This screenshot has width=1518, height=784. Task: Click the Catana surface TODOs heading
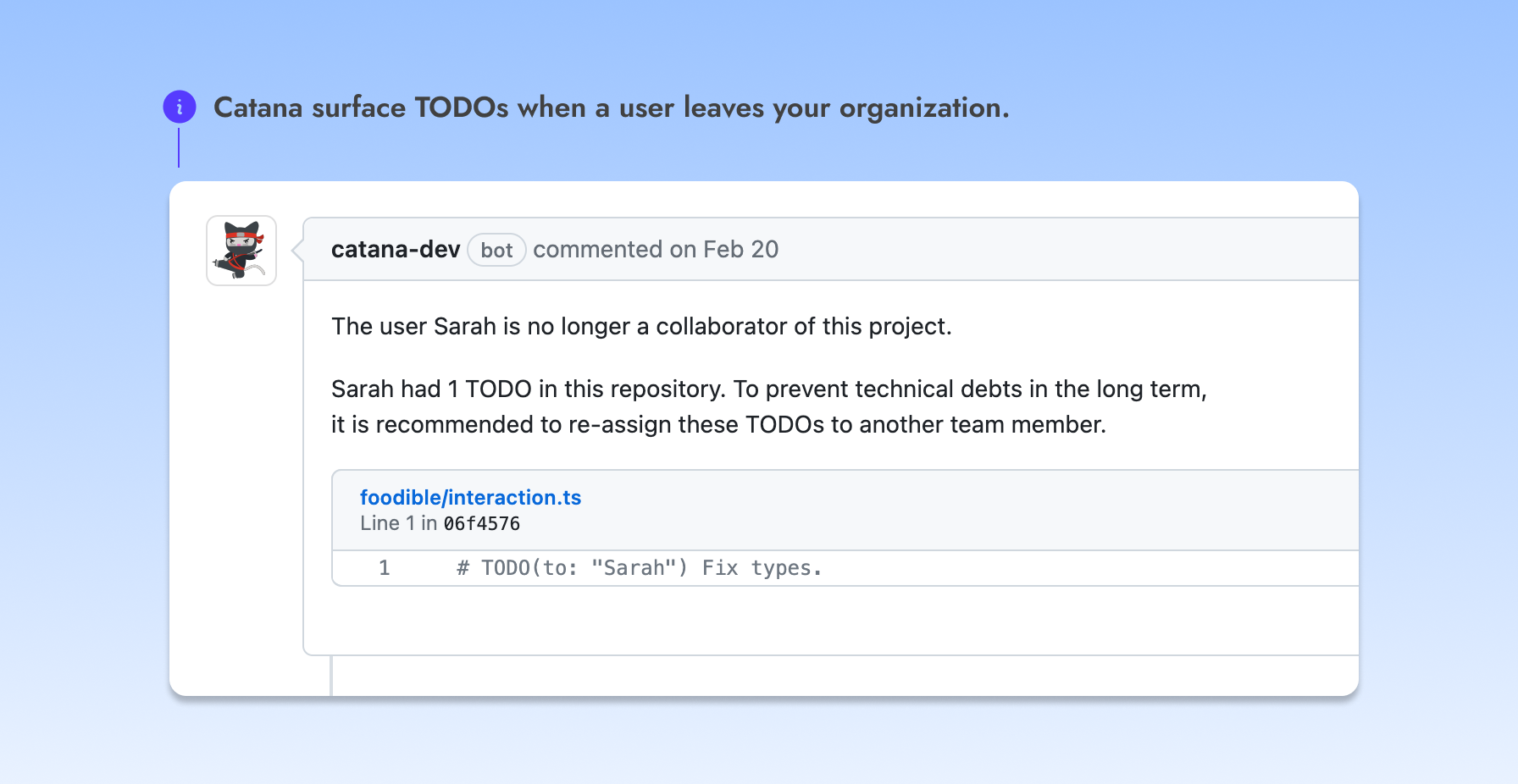(612, 108)
